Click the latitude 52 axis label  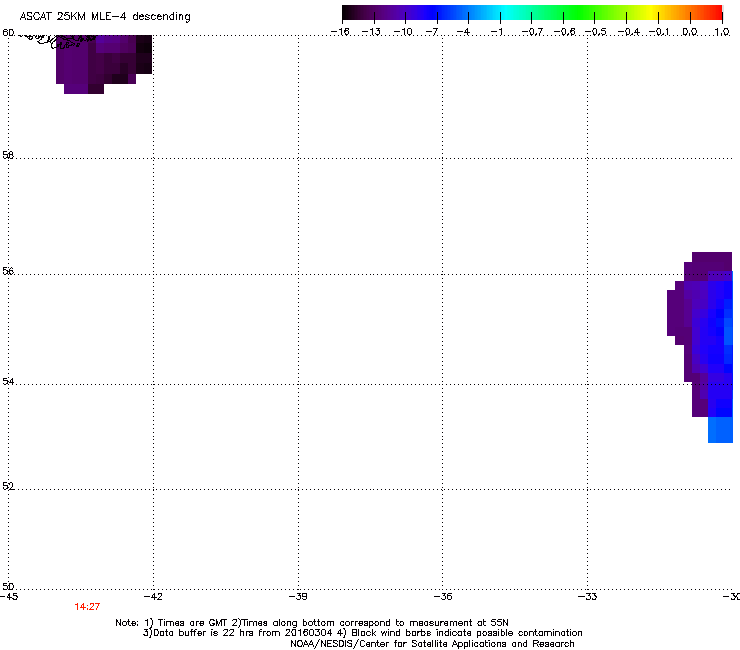[x=8, y=486]
